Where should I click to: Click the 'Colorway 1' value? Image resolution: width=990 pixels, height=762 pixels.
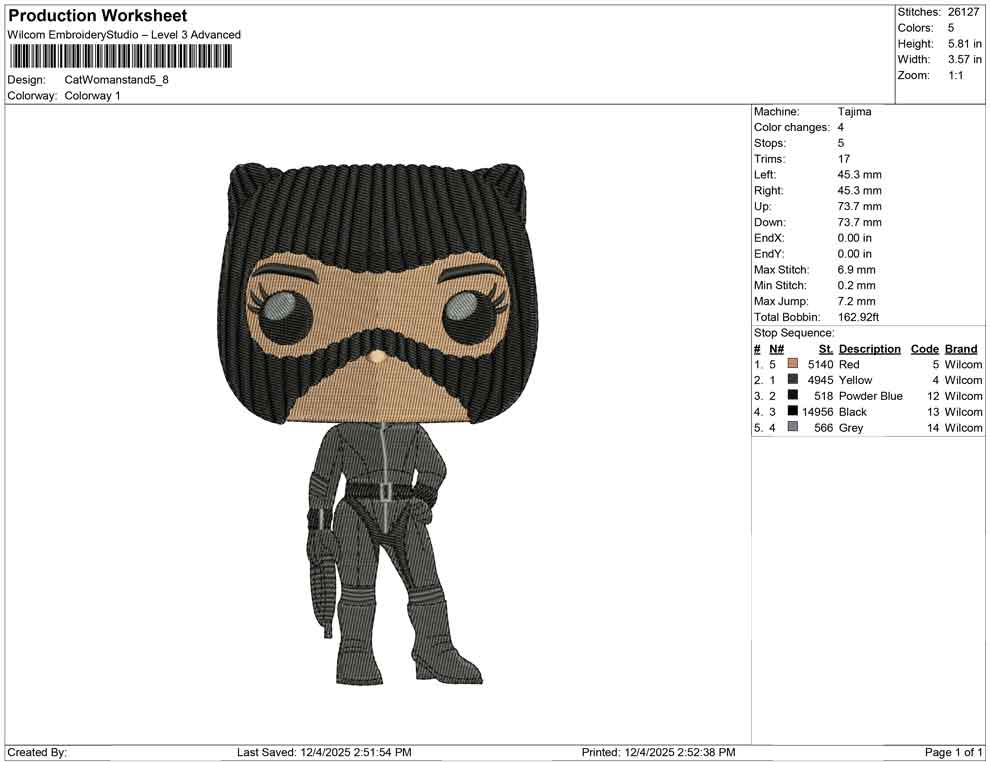(x=92, y=96)
